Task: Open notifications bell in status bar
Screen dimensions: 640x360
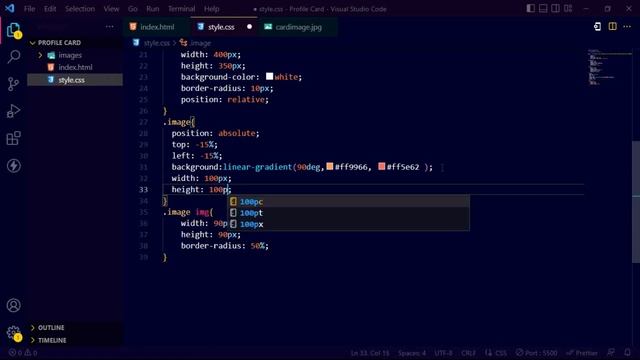Action: [627, 353]
